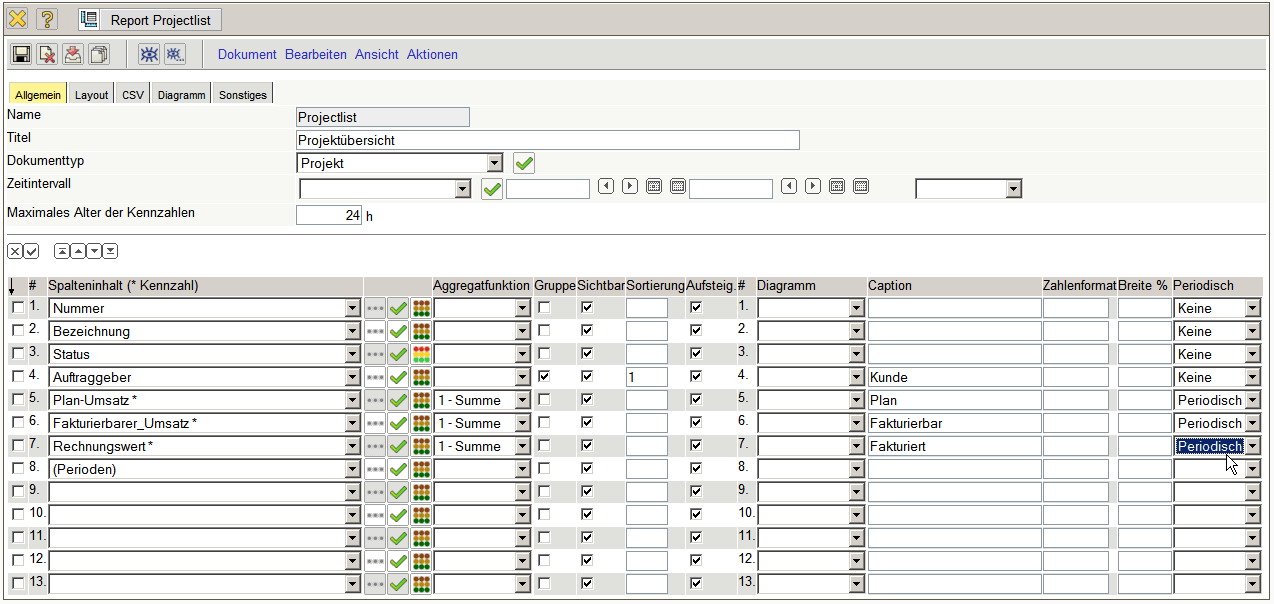Switch to the Layout tab
This screenshot has height=604, width=1274.
pos(91,95)
